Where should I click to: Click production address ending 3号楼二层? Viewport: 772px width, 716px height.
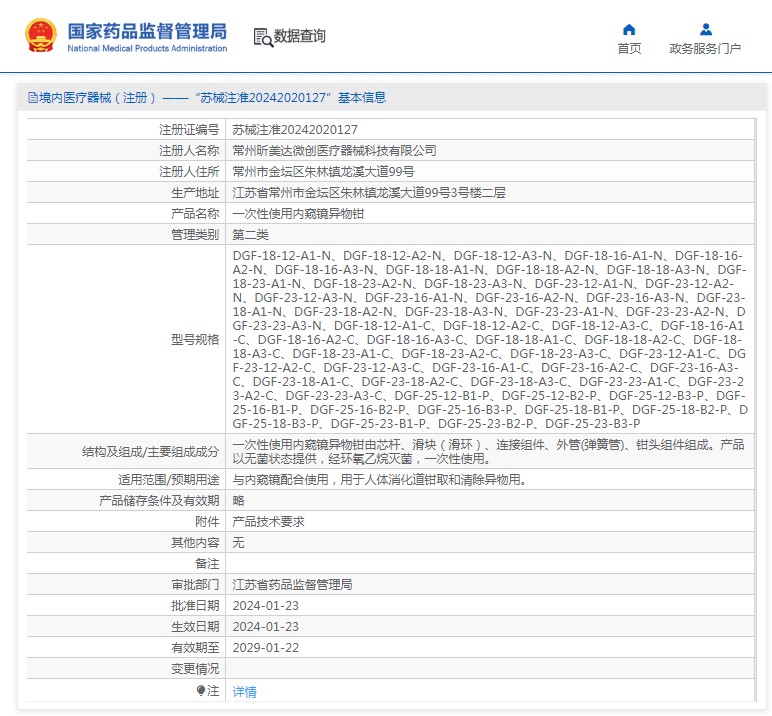369,193
